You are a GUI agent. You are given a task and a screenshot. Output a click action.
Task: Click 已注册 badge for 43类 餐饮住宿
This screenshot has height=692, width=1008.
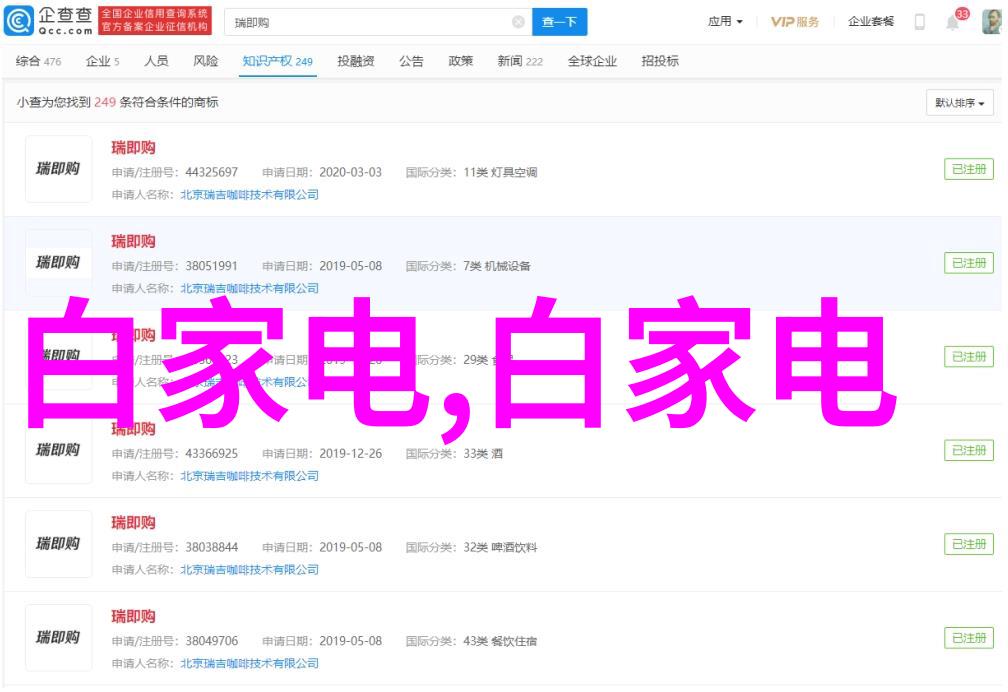pyautogui.click(x=969, y=638)
